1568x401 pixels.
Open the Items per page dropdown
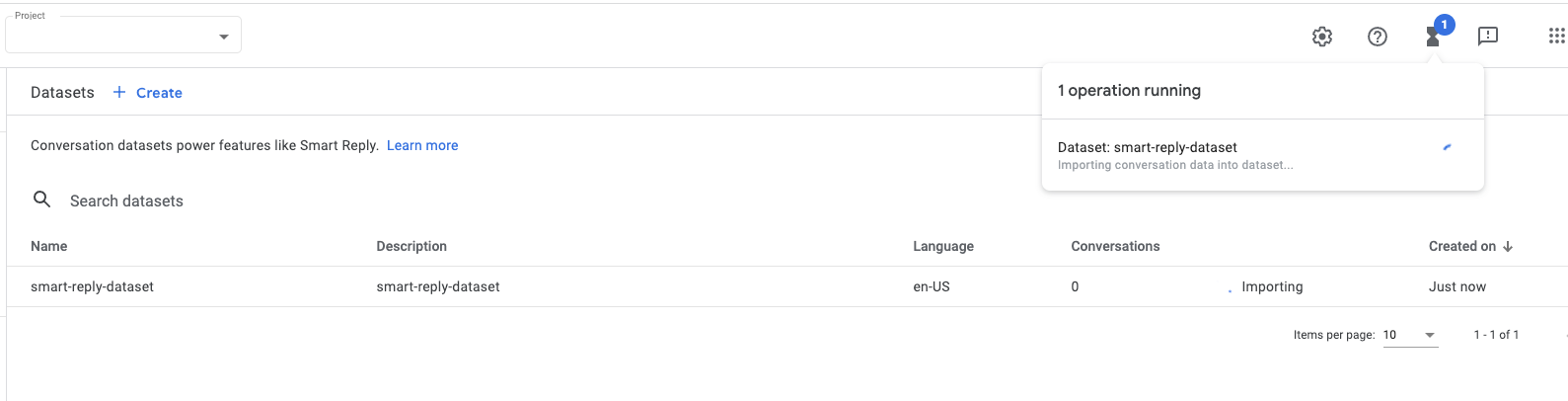coord(1409,335)
